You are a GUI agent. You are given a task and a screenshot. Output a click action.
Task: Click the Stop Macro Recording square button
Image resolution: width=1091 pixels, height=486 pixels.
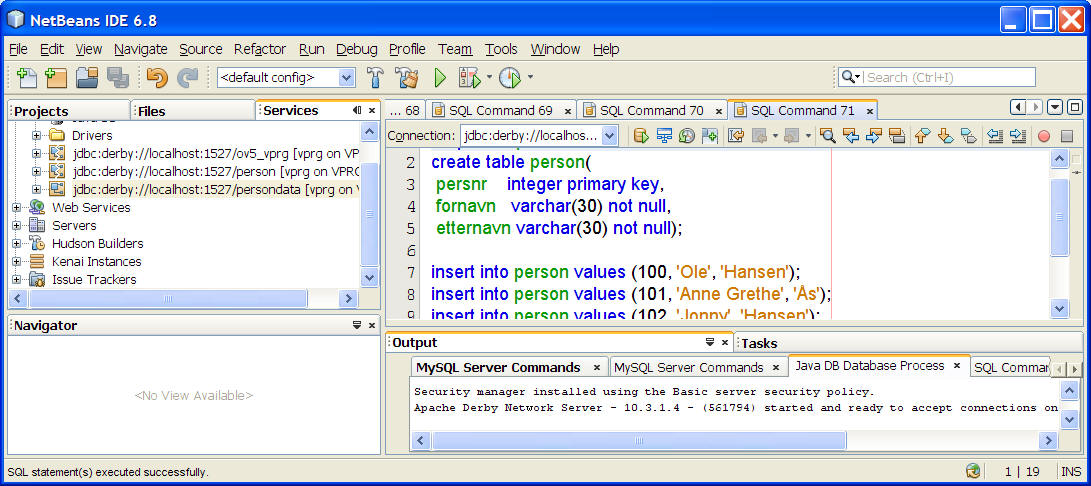point(1067,136)
